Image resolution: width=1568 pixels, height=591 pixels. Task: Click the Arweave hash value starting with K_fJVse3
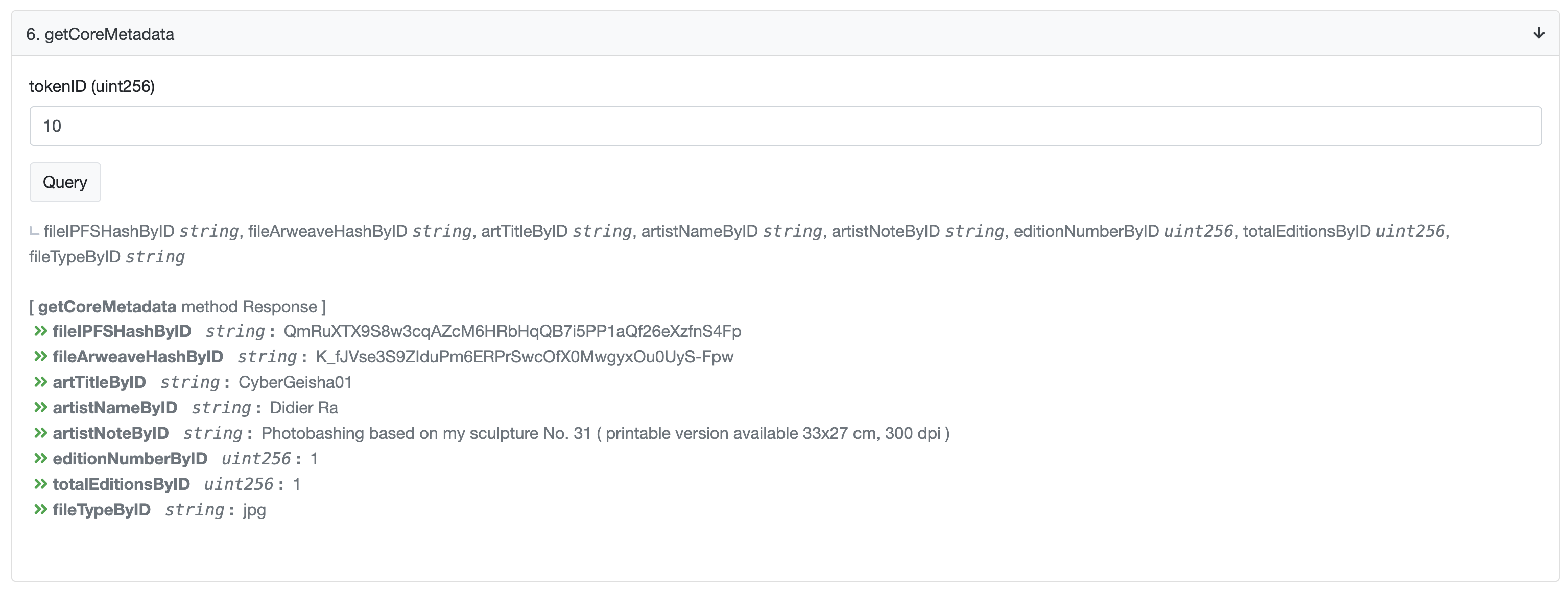524,357
